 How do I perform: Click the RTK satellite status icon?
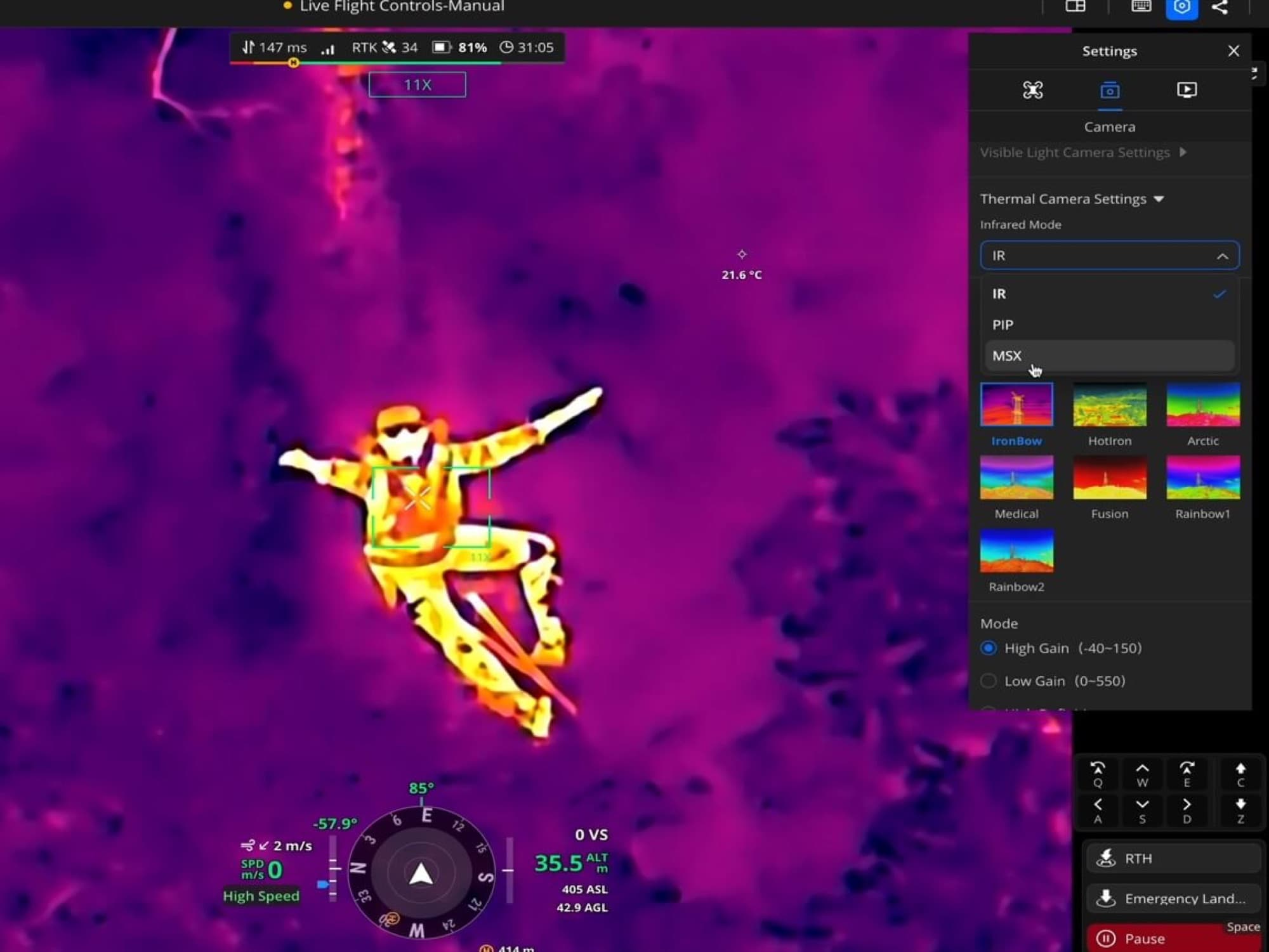pyautogui.click(x=389, y=48)
